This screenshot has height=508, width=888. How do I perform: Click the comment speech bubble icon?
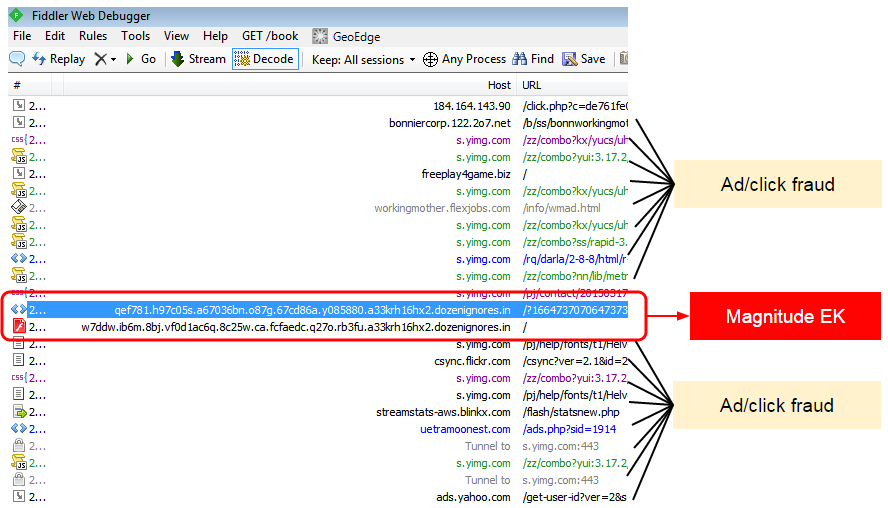(x=17, y=58)
